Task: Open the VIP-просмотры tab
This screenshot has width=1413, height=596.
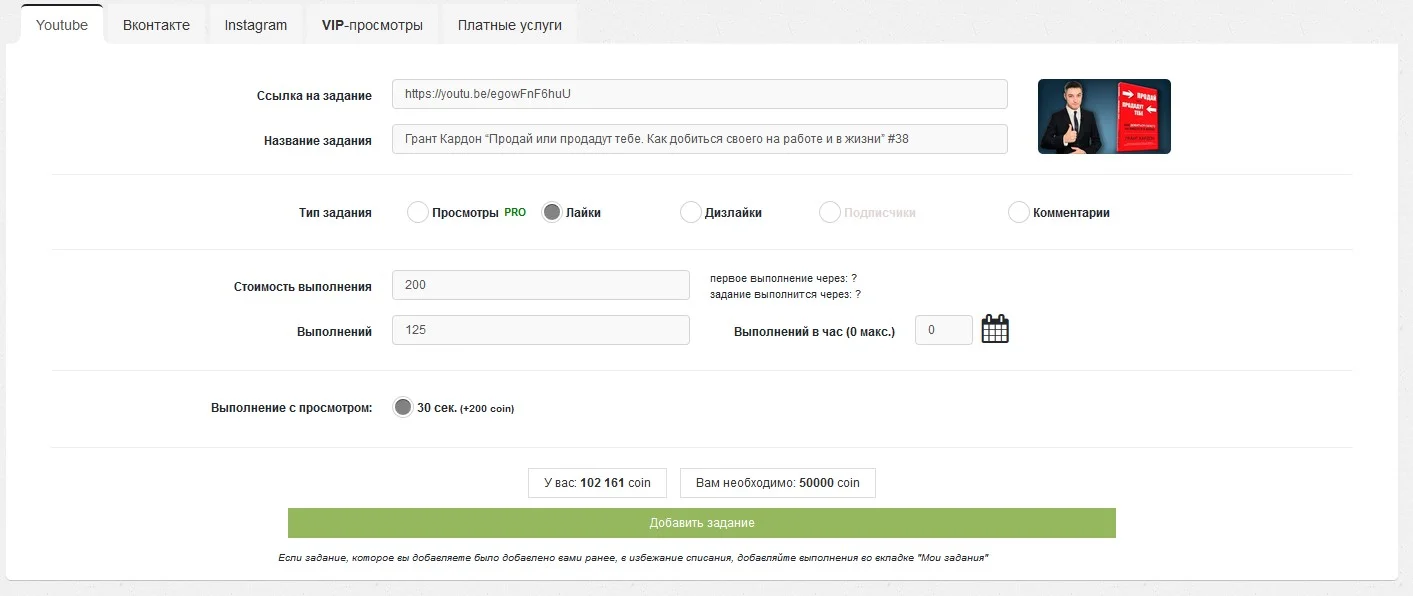Action: point(372,25)
